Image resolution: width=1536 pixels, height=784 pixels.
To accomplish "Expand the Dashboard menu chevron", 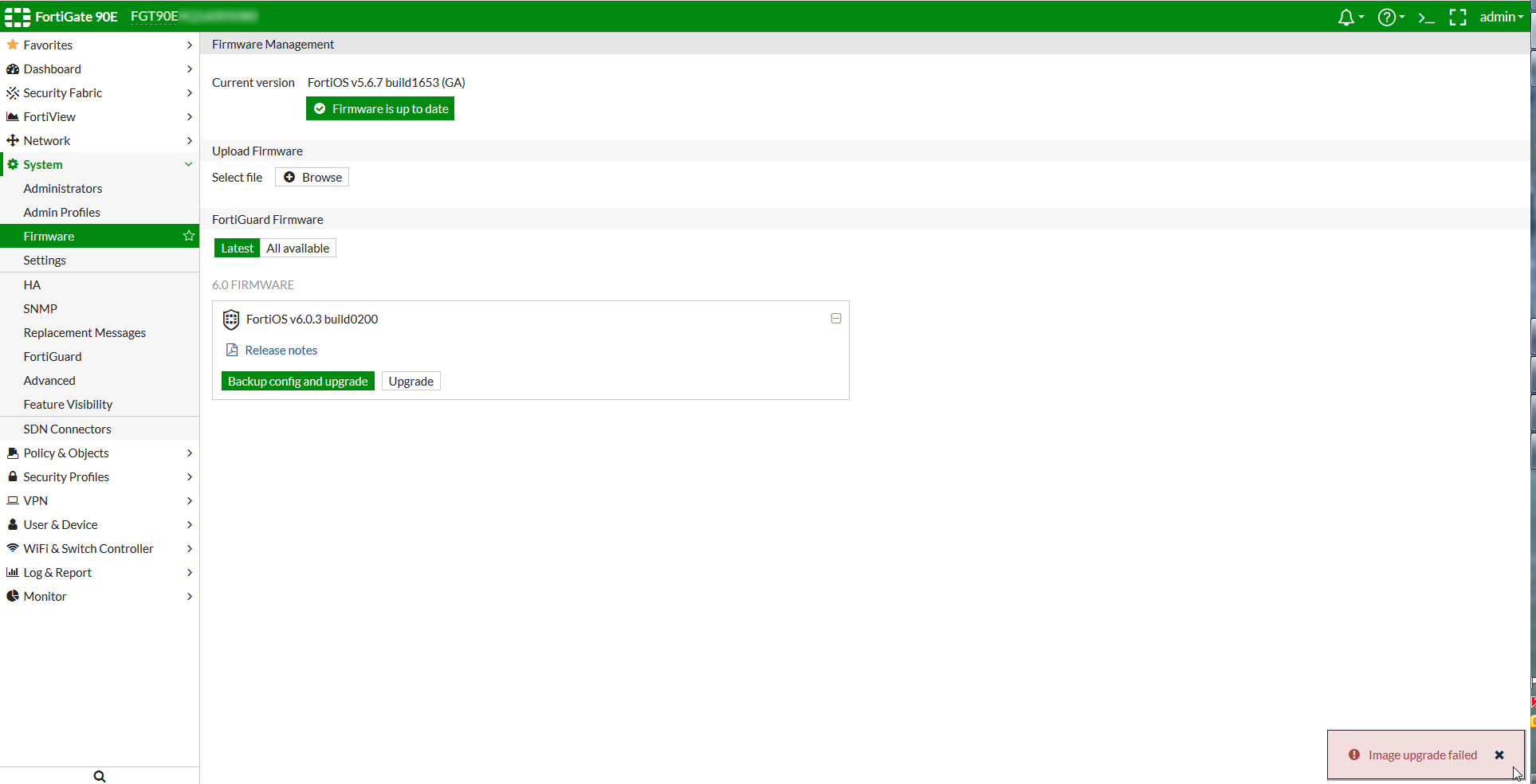I will point(190,69).
